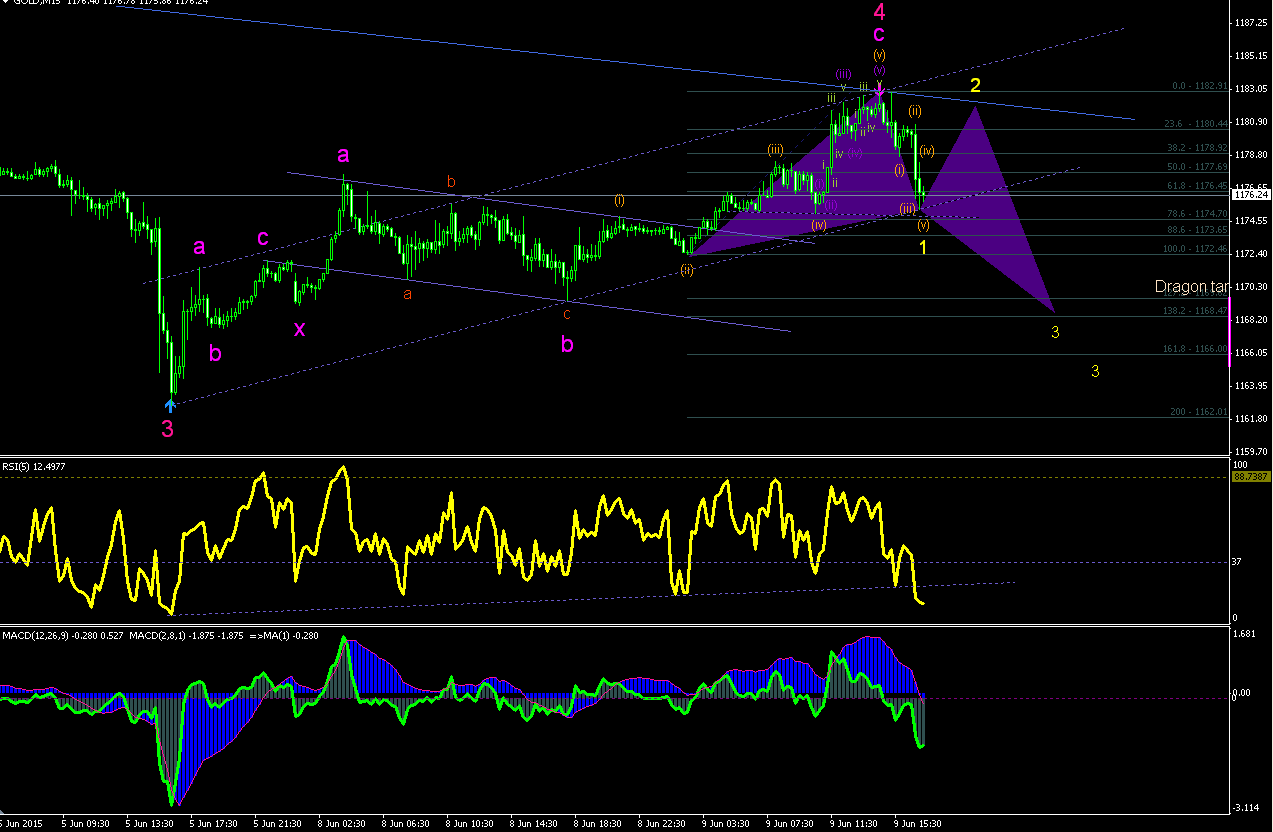This screenshot has width=1273, height=832.
Task: Select Fibonacci label '138.2 - 1168.47'
Action: [1195, 311]
